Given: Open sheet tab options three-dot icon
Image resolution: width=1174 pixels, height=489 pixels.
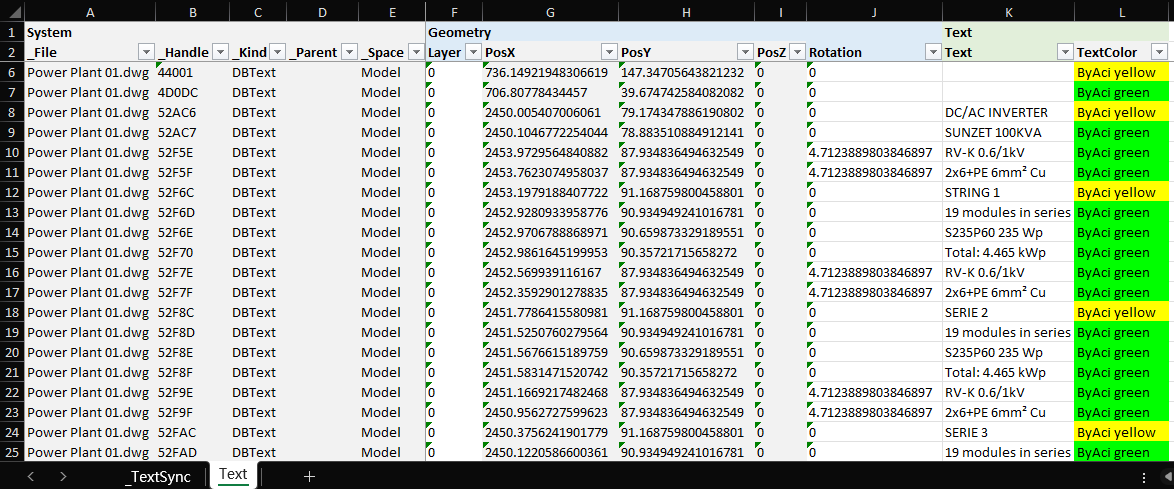Looking at the screenshot, I should pos(1143,476).
